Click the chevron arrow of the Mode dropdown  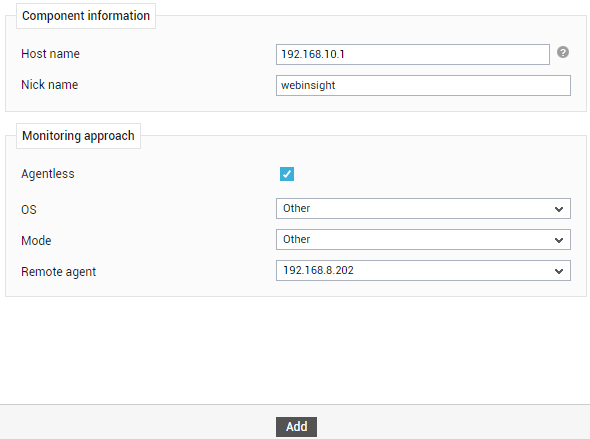click(x=559, y=240)
